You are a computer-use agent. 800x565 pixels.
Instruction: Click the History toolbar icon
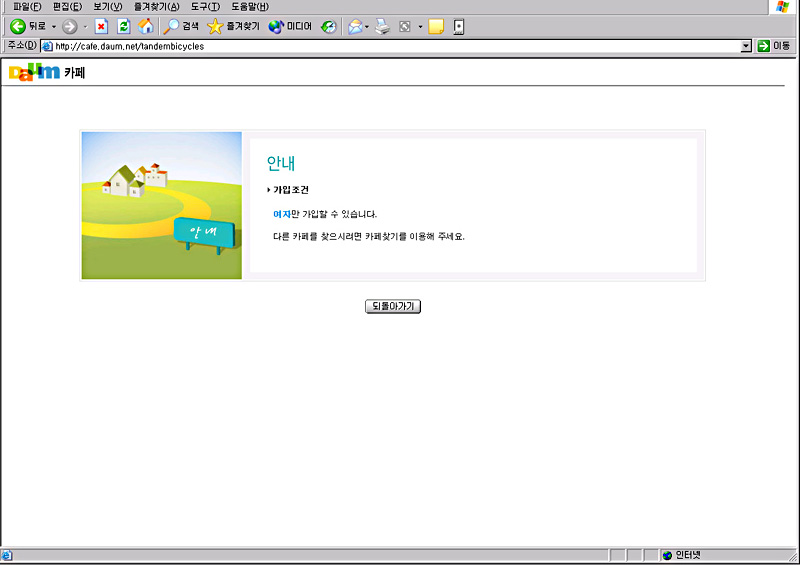click(329, 27)
